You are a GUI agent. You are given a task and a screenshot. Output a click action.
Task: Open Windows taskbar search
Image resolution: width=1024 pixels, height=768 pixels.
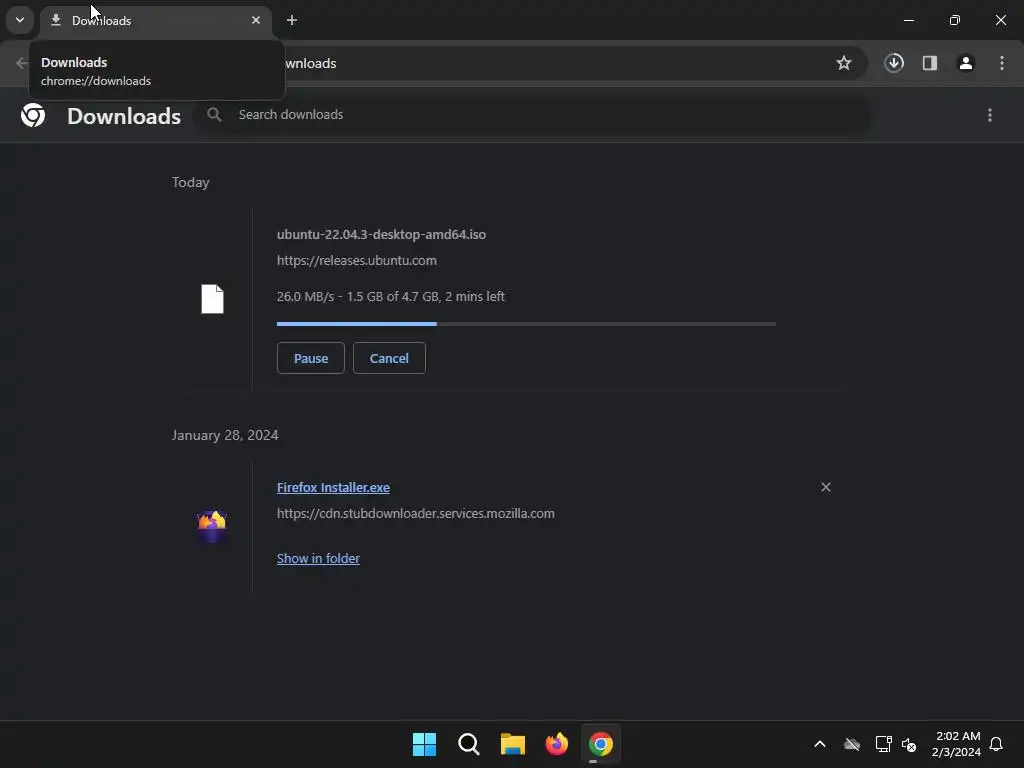click(x=469, y=744)
